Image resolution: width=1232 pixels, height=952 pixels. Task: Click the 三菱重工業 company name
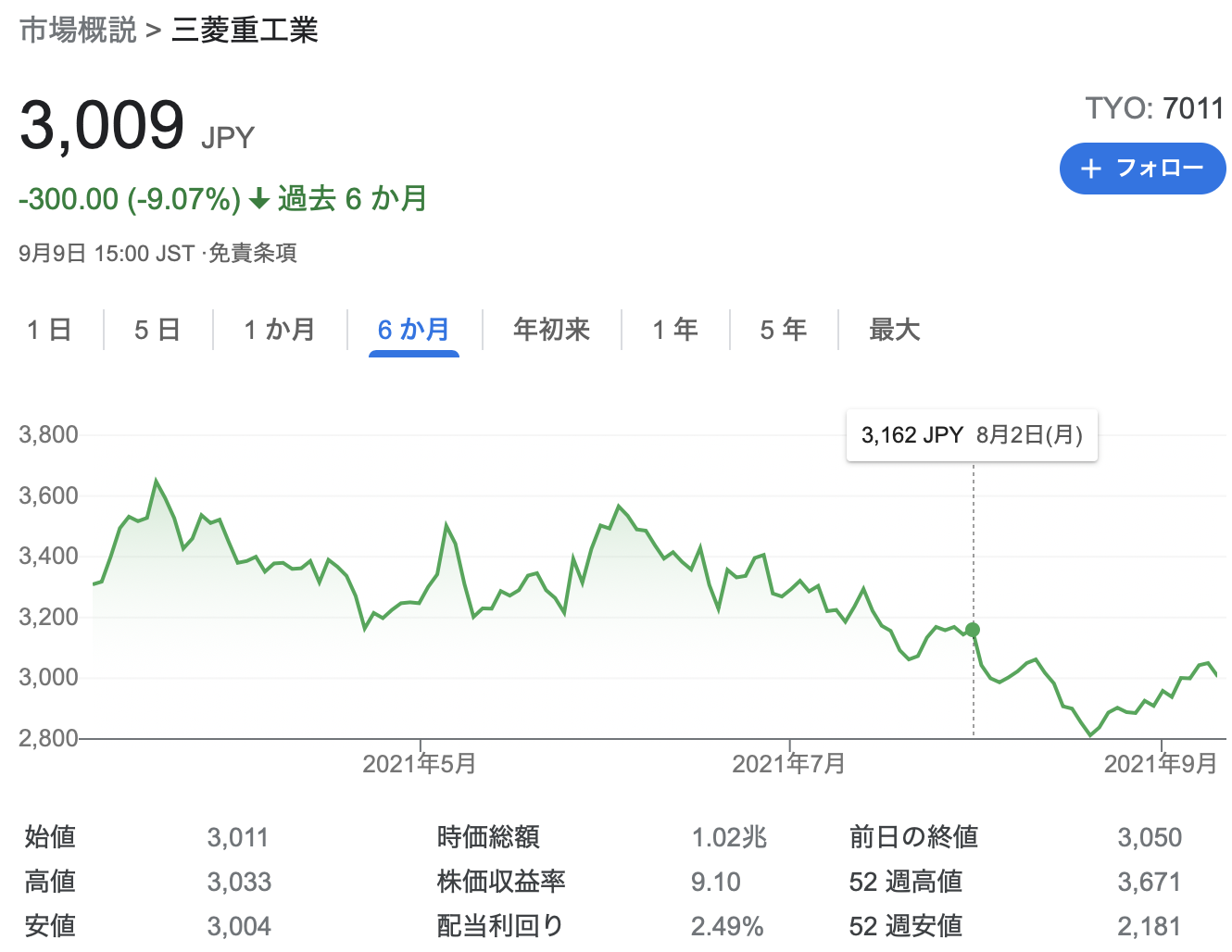click(245, 31)
